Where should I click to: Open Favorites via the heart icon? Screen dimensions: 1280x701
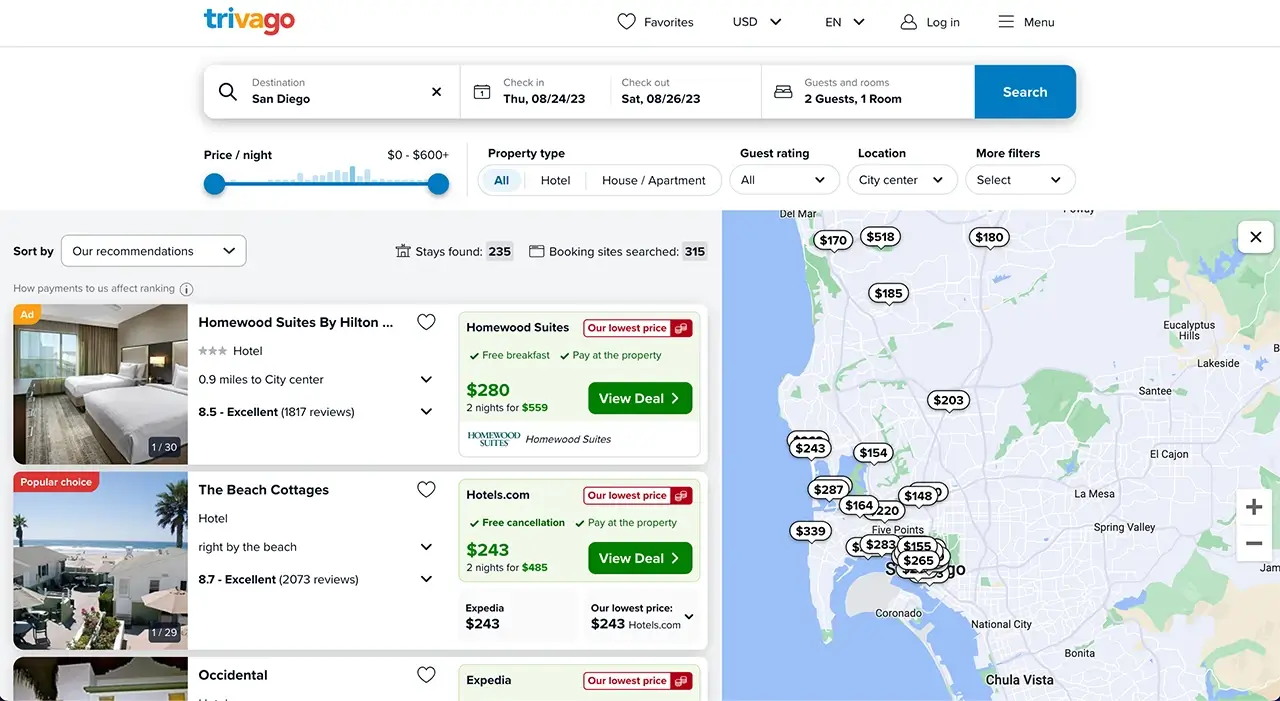(x=627, y=22)
